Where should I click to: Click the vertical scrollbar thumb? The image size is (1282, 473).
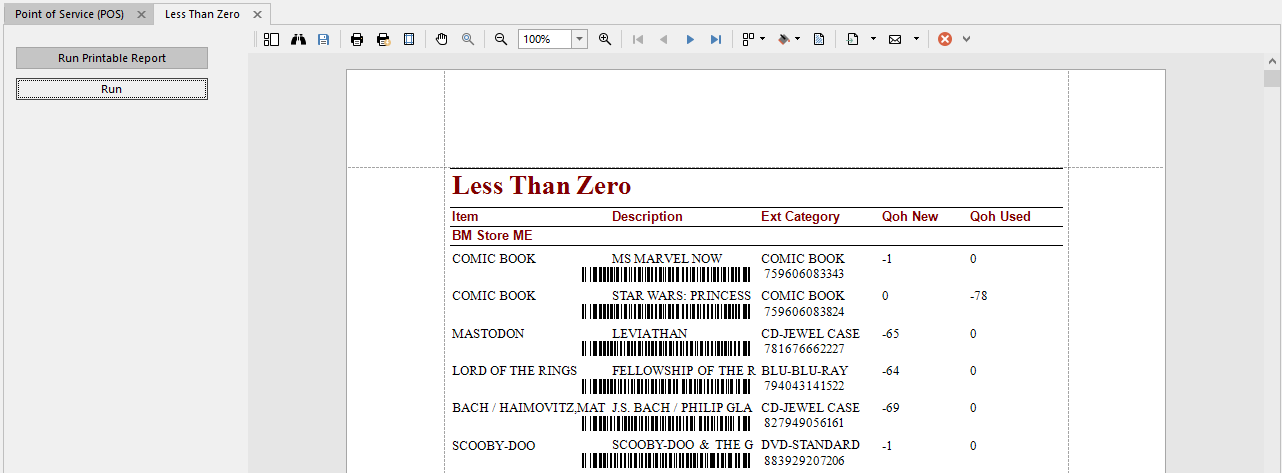pos(1272,79)
